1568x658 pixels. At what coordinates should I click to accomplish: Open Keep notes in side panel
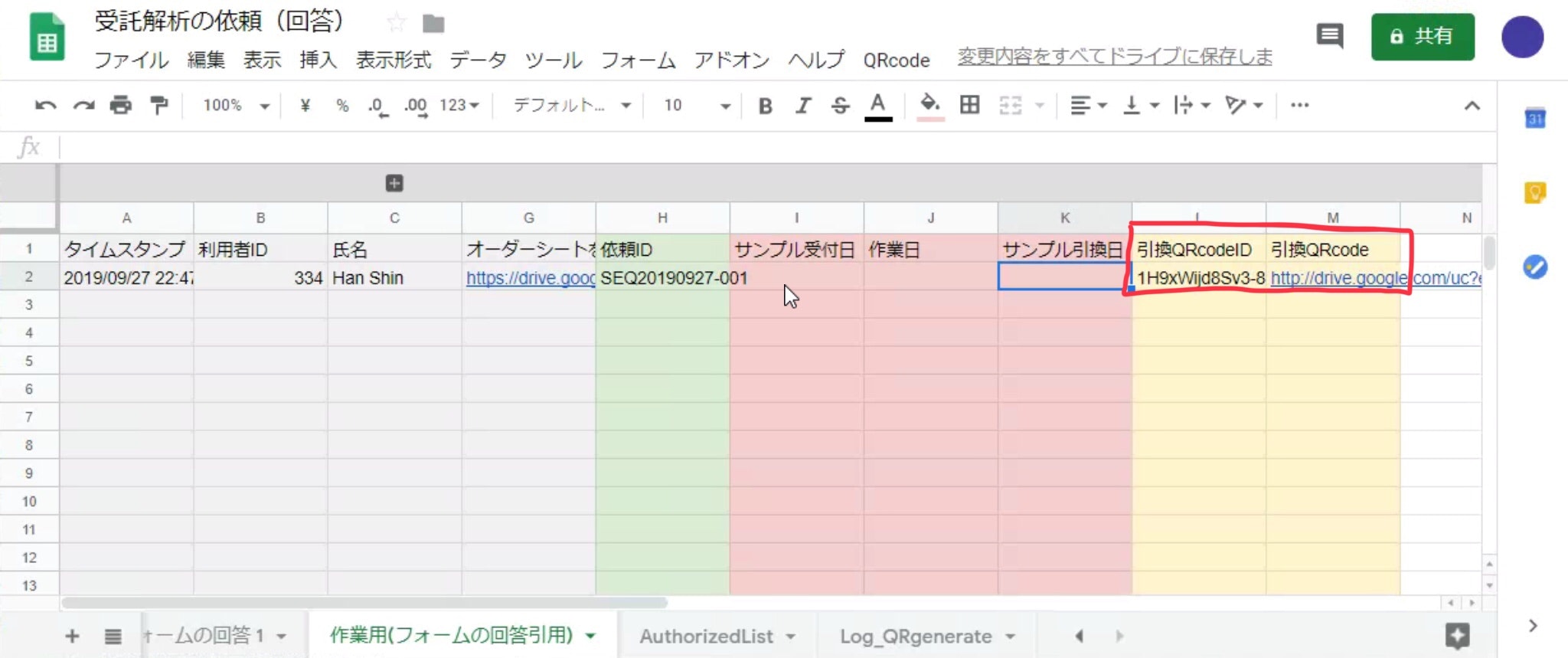click(x=1535, y=192)
